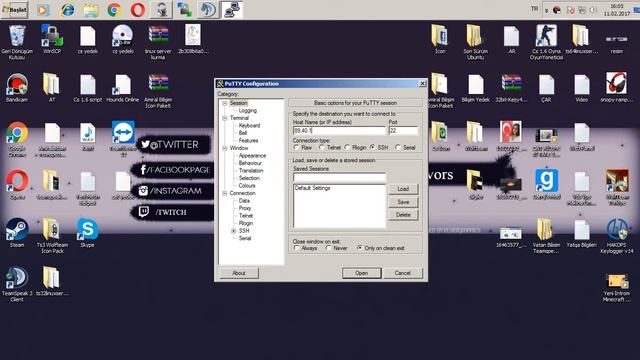This screenshot has height=360, width=640.
Task: Select the Hounds Online desktop icon
Action: [x=122, y=88]
